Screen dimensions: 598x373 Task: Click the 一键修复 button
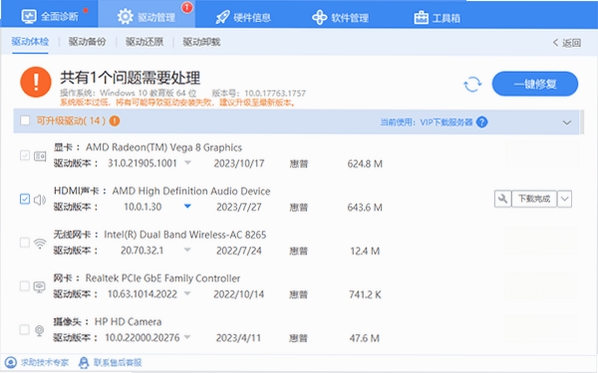[x=535, y=84]
